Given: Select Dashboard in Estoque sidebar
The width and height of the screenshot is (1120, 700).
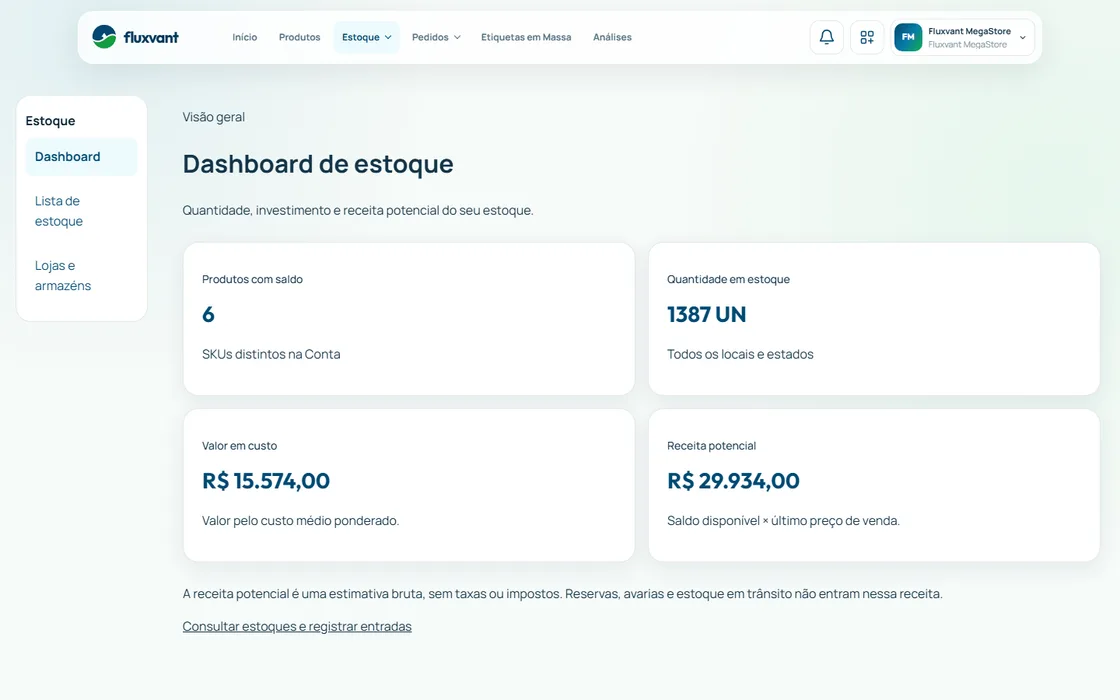Looking at the screenshot, I should click(x=81, y=156).
